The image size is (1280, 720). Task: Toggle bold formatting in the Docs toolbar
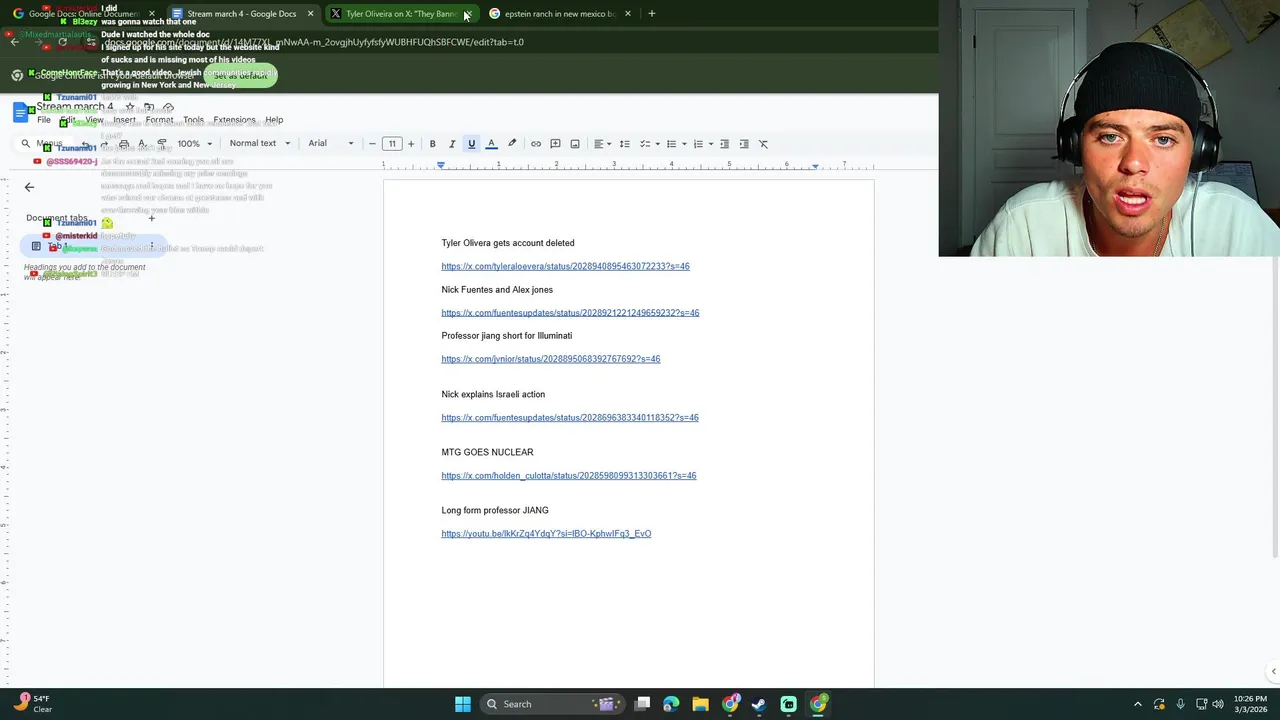pos(432,144)
